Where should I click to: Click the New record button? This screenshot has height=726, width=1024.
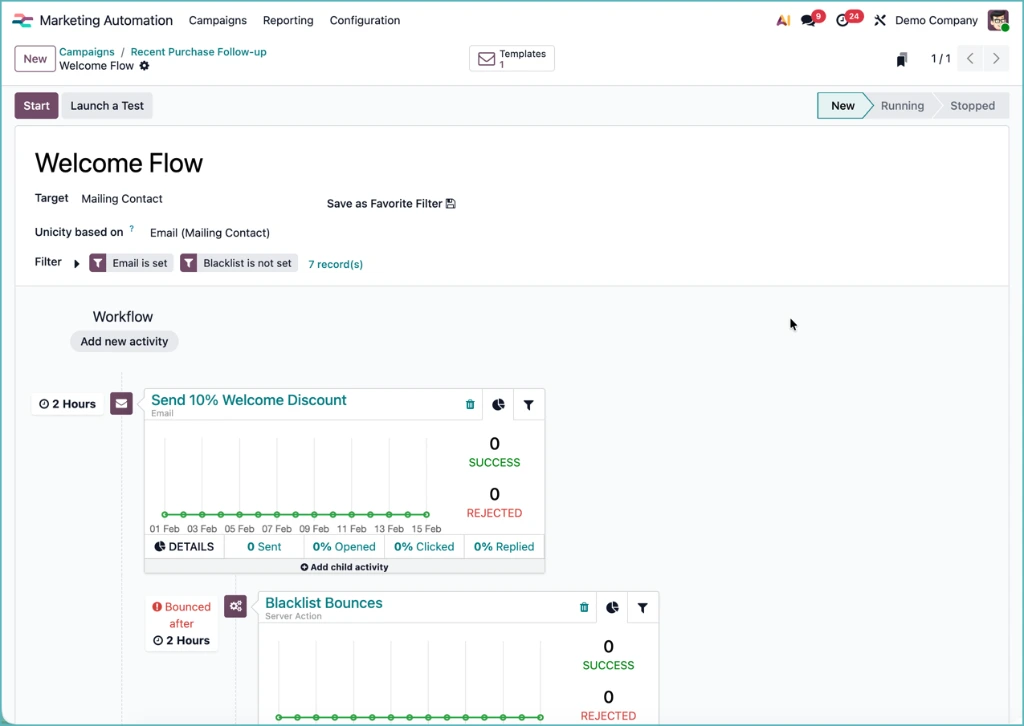pyautogui.click(x=35, y=59)
